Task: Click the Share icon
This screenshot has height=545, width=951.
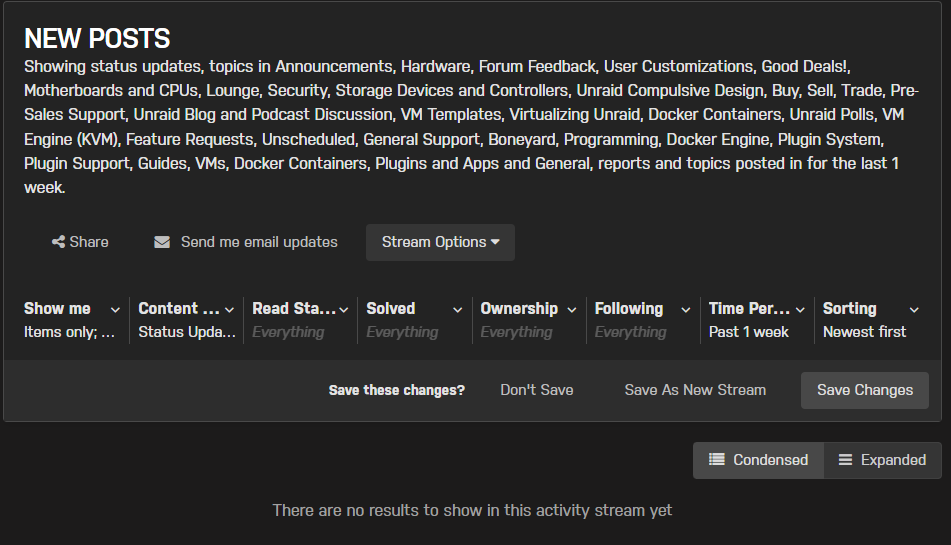Action: coord(58,242)
